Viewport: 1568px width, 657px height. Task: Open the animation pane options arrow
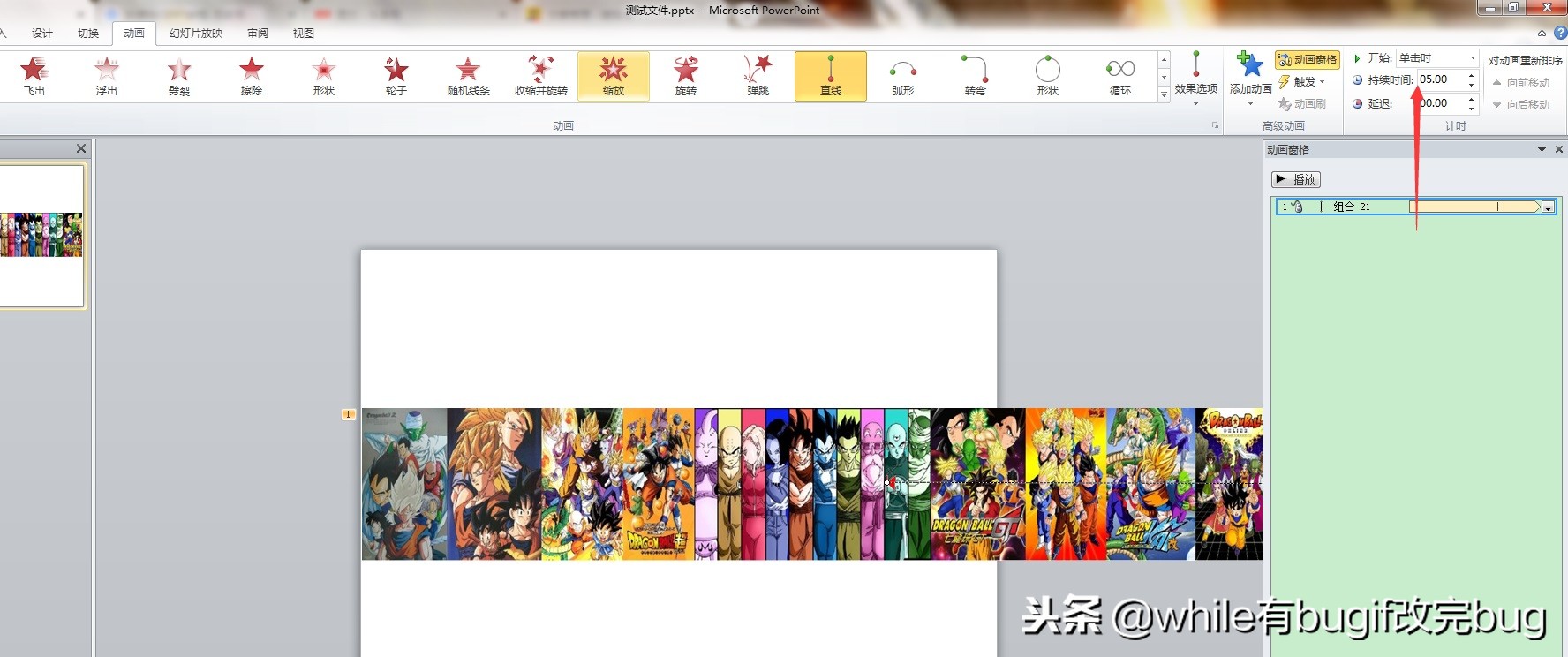click(1542, 149)
